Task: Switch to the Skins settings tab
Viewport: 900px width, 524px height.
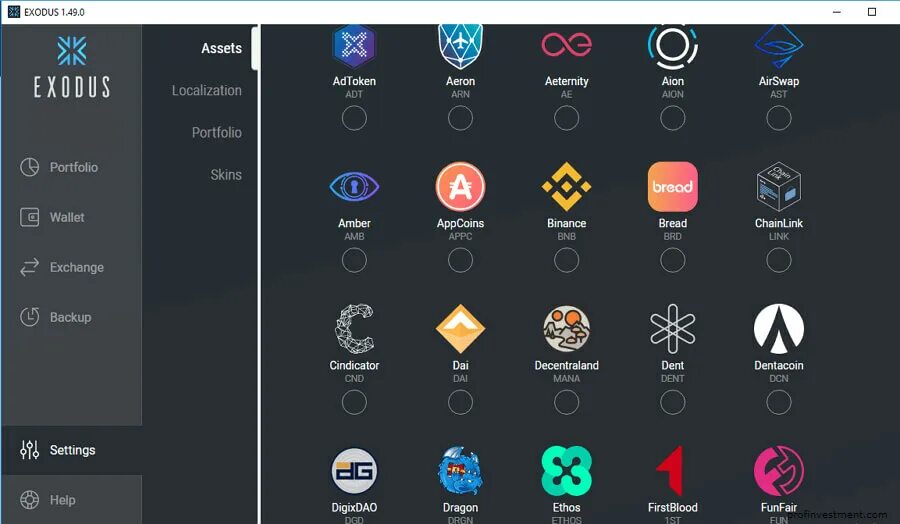Action: tap(226, 175)
